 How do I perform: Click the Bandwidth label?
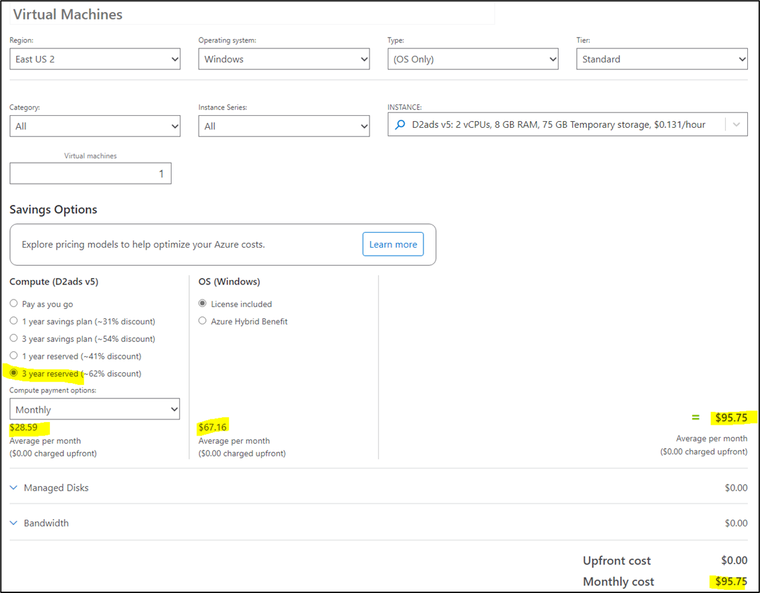tap(46, 523)
